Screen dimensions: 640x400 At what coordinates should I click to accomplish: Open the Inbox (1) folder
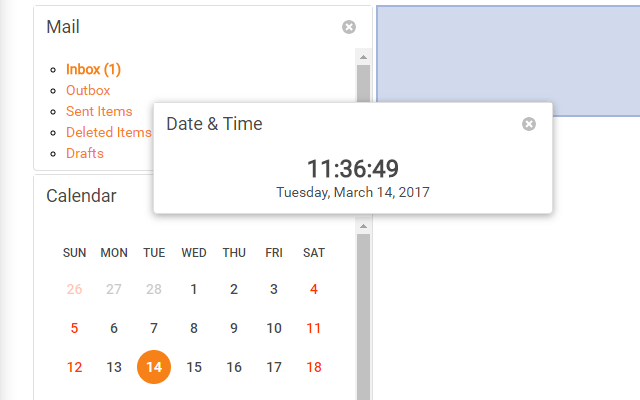click(93, 69)
